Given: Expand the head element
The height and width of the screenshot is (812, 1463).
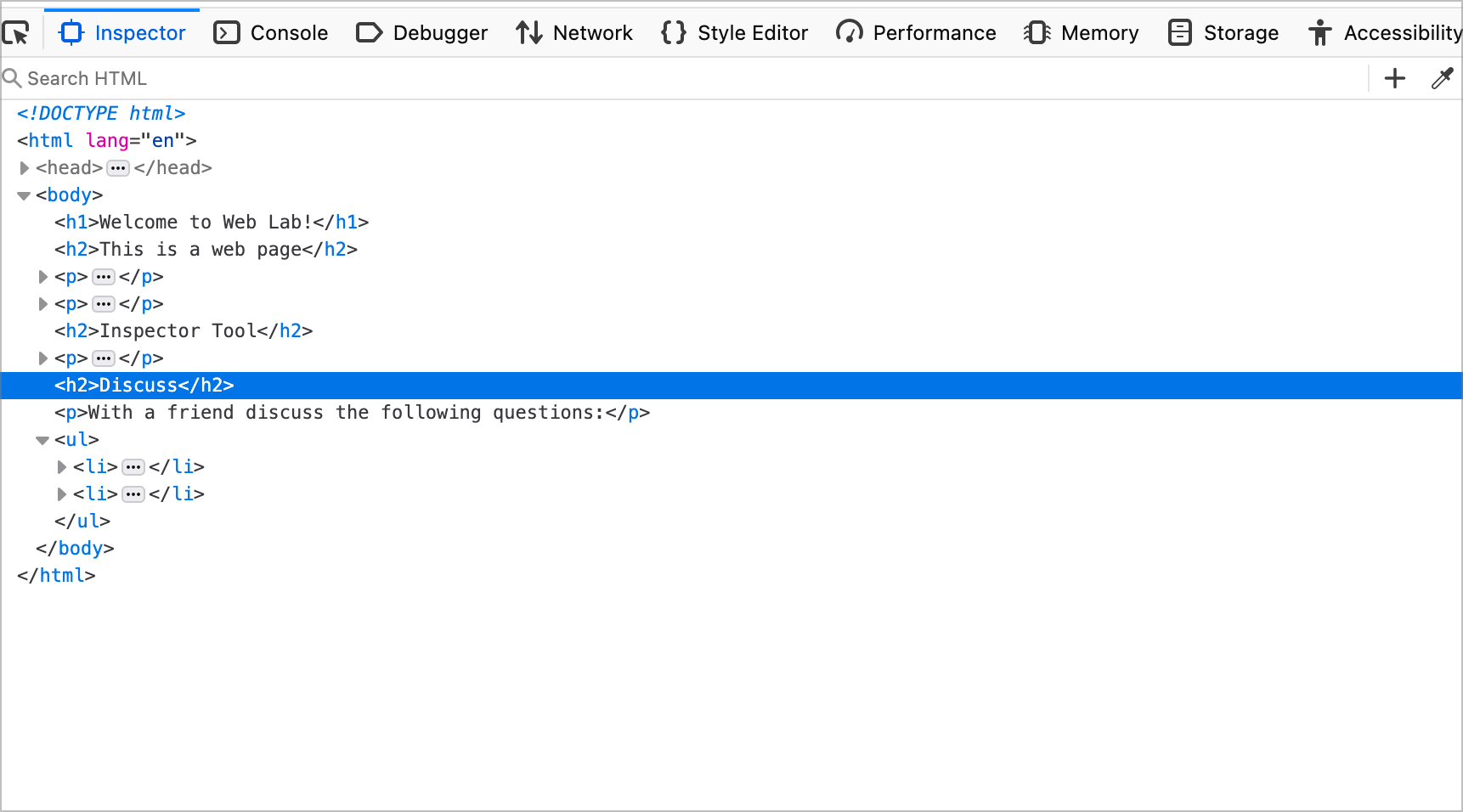Looking at the screenshot, I should 25,168.
